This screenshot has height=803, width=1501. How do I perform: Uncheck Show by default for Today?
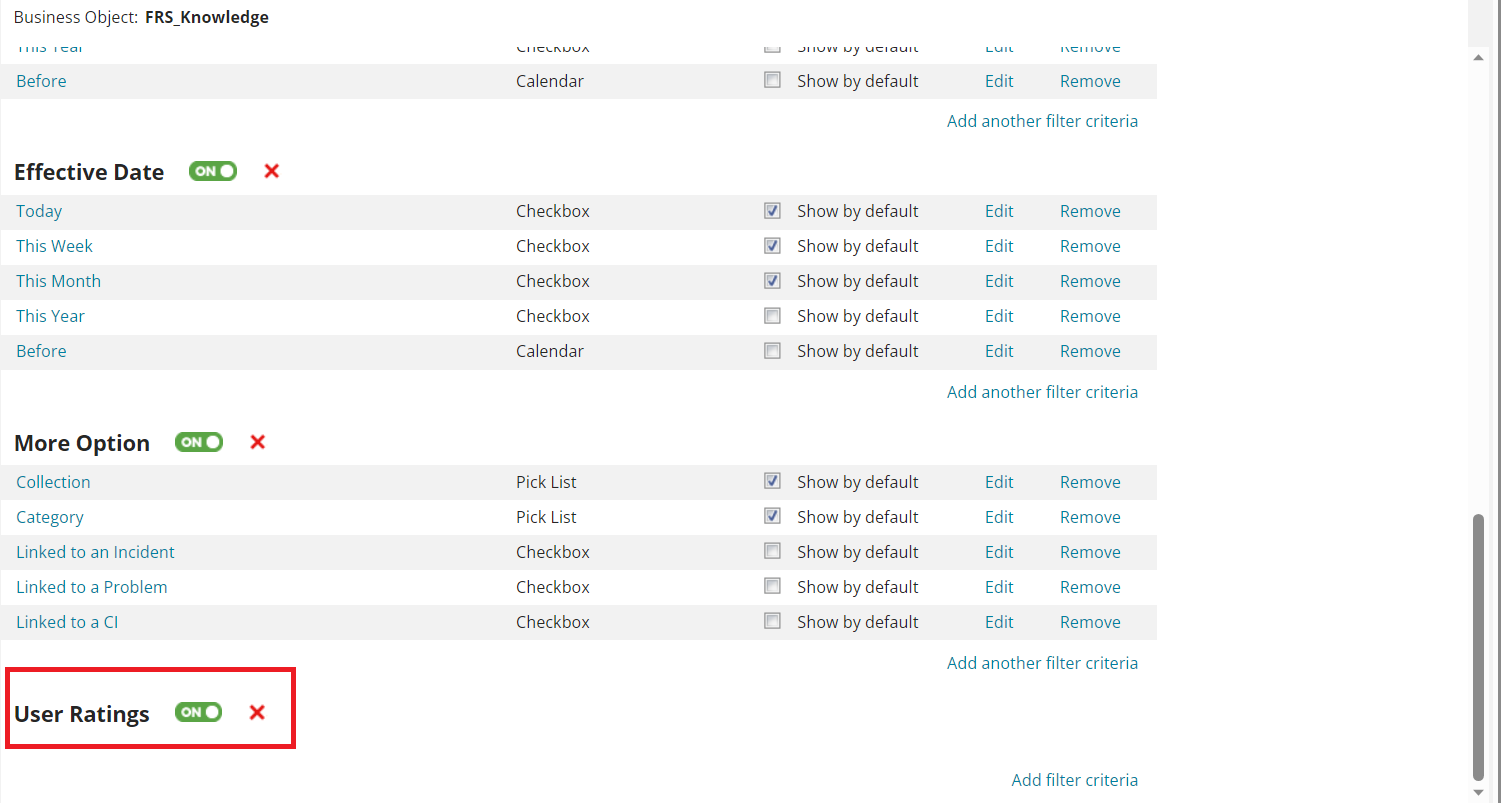point(772,211)
